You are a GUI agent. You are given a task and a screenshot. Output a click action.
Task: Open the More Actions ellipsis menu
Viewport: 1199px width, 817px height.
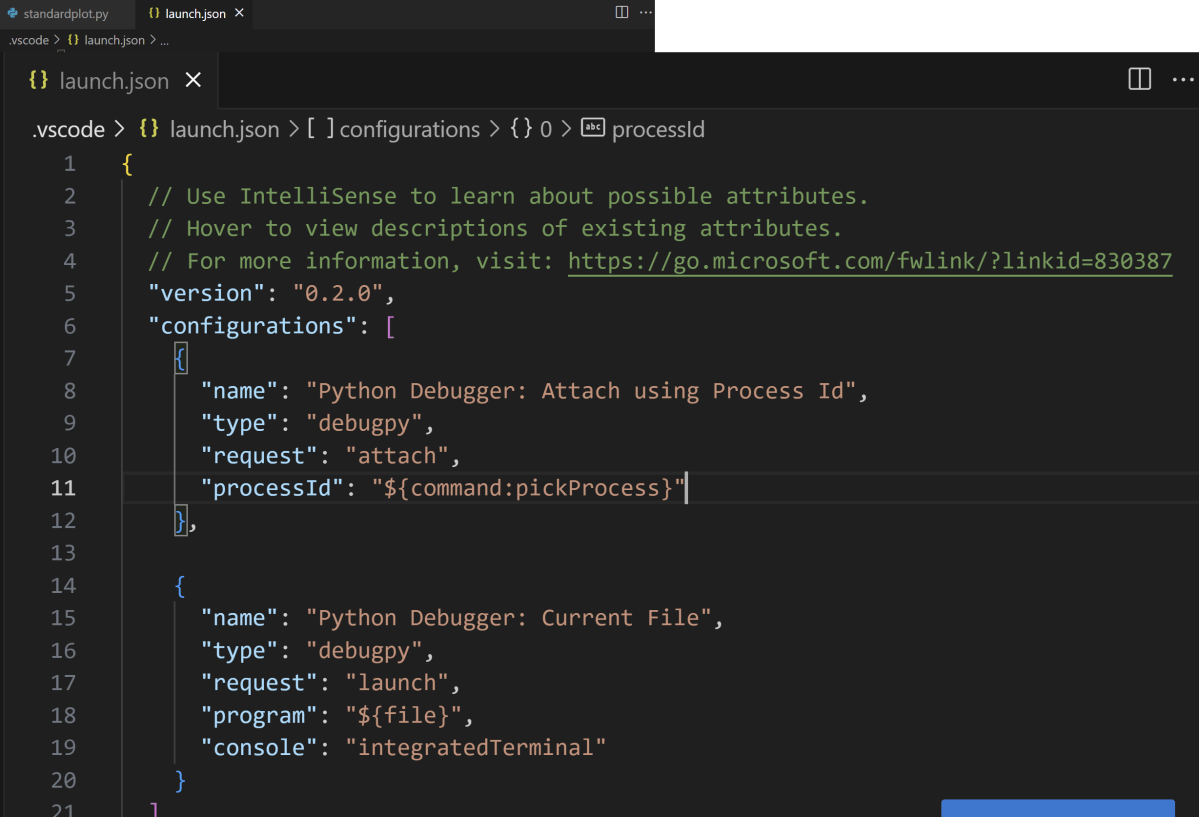[x=1182, y=80]
